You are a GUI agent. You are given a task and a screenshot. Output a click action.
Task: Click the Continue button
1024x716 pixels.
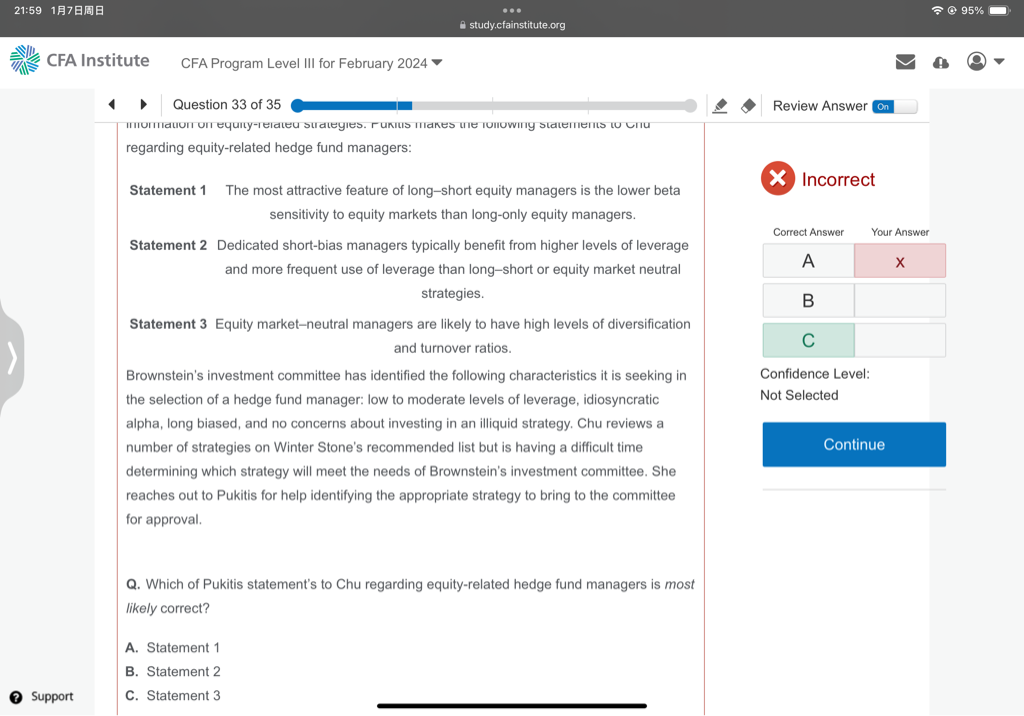[854, 444]
